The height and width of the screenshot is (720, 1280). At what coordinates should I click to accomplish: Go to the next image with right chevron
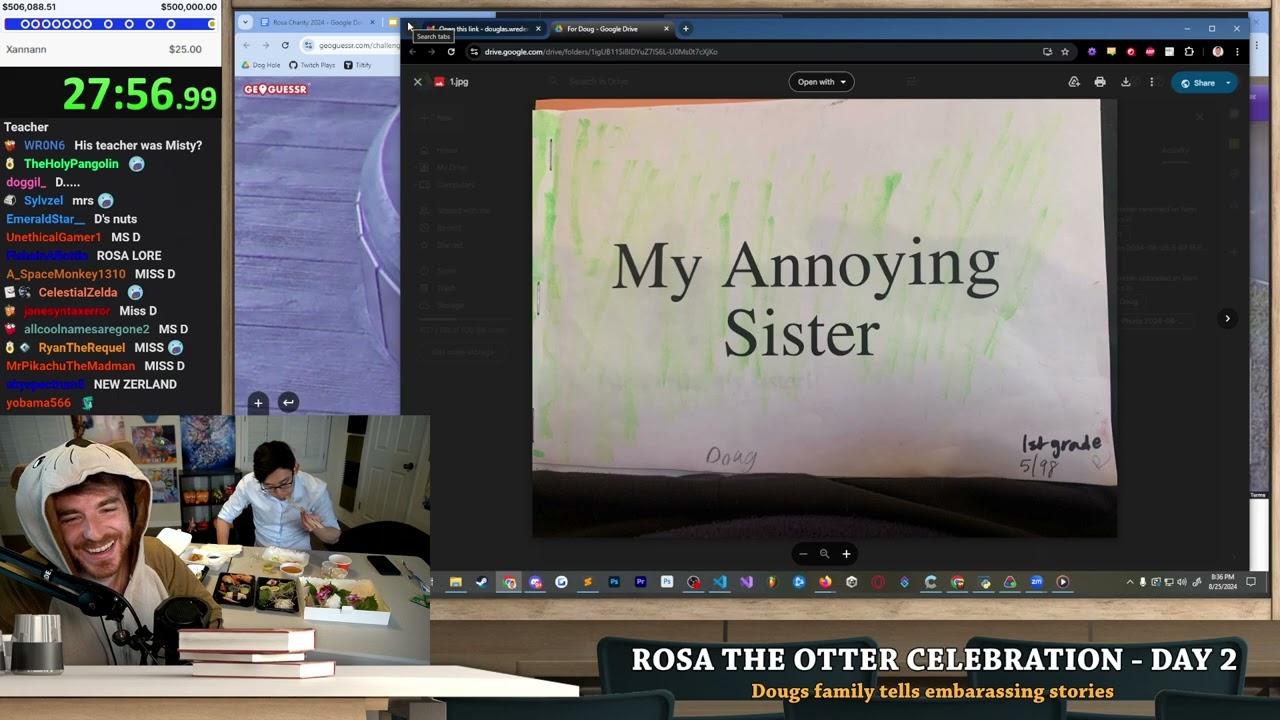coord(1227,319)
